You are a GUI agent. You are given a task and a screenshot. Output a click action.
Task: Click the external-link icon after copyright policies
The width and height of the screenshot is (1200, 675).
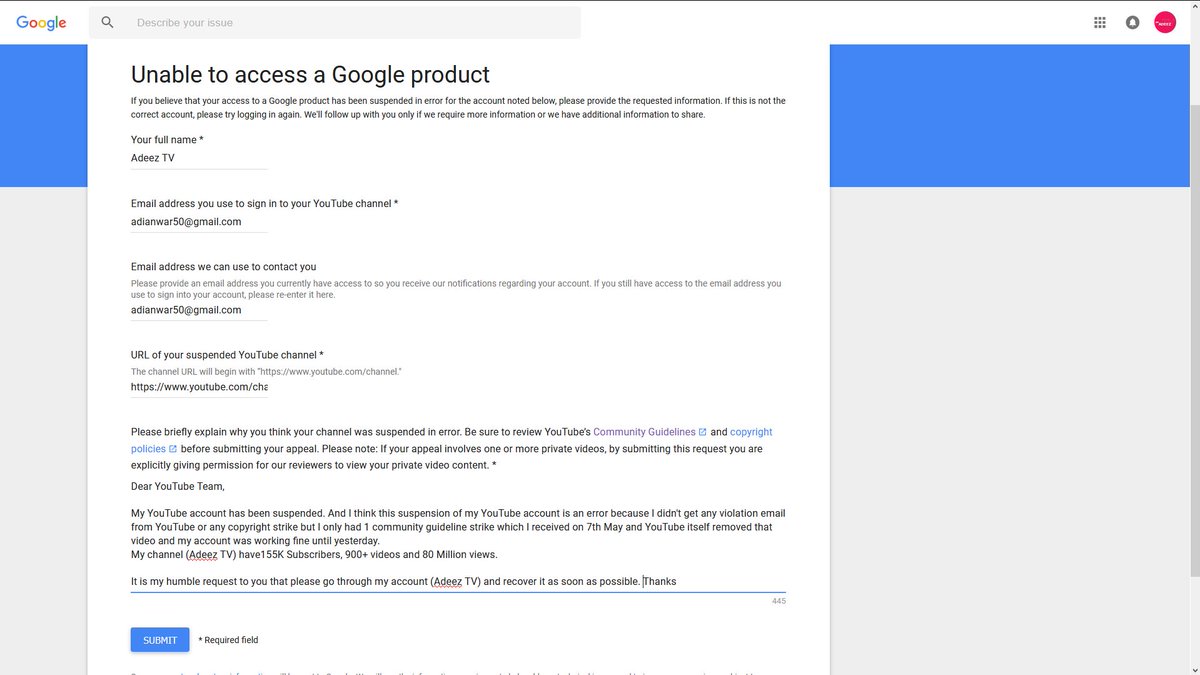(x=173, y=449)
